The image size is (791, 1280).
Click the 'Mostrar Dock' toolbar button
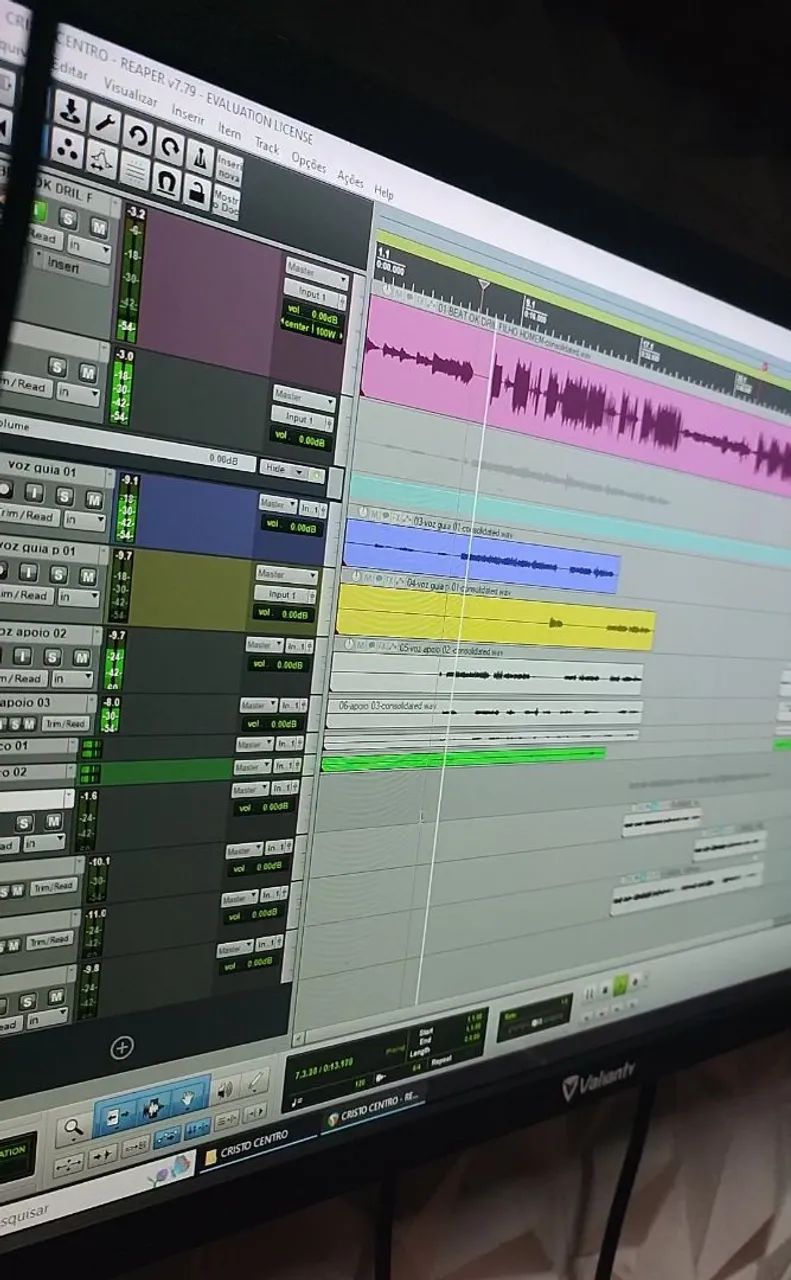tap(226, 200)
